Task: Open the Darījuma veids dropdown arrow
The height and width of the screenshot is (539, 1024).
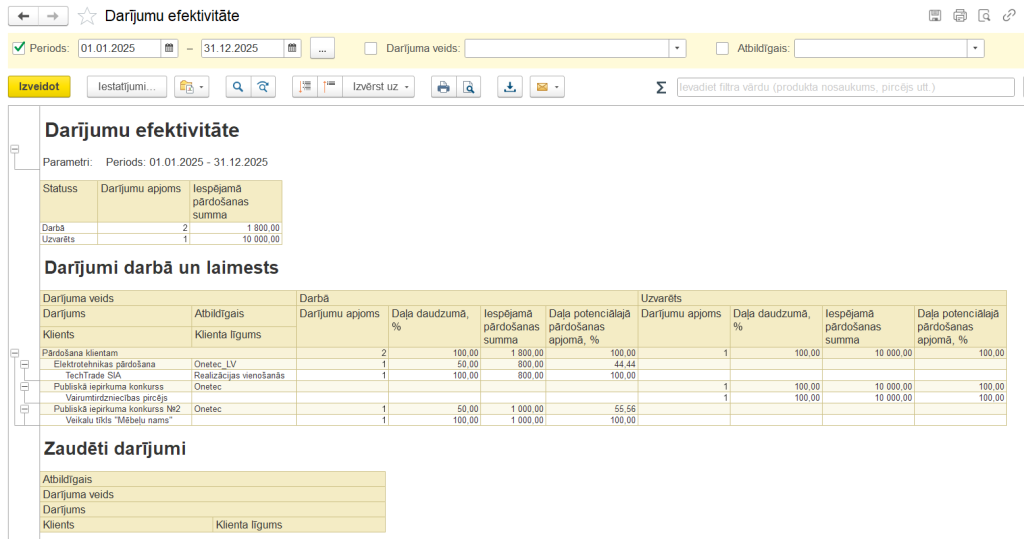Action: point(677,48)
